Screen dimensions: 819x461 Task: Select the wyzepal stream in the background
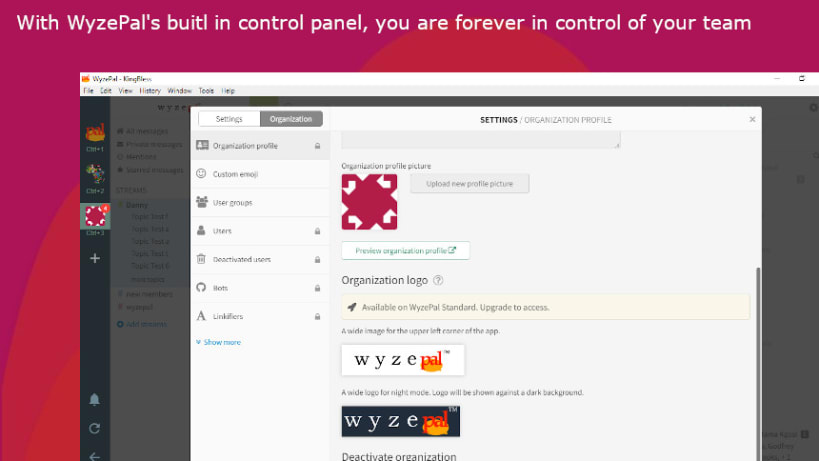139,307
